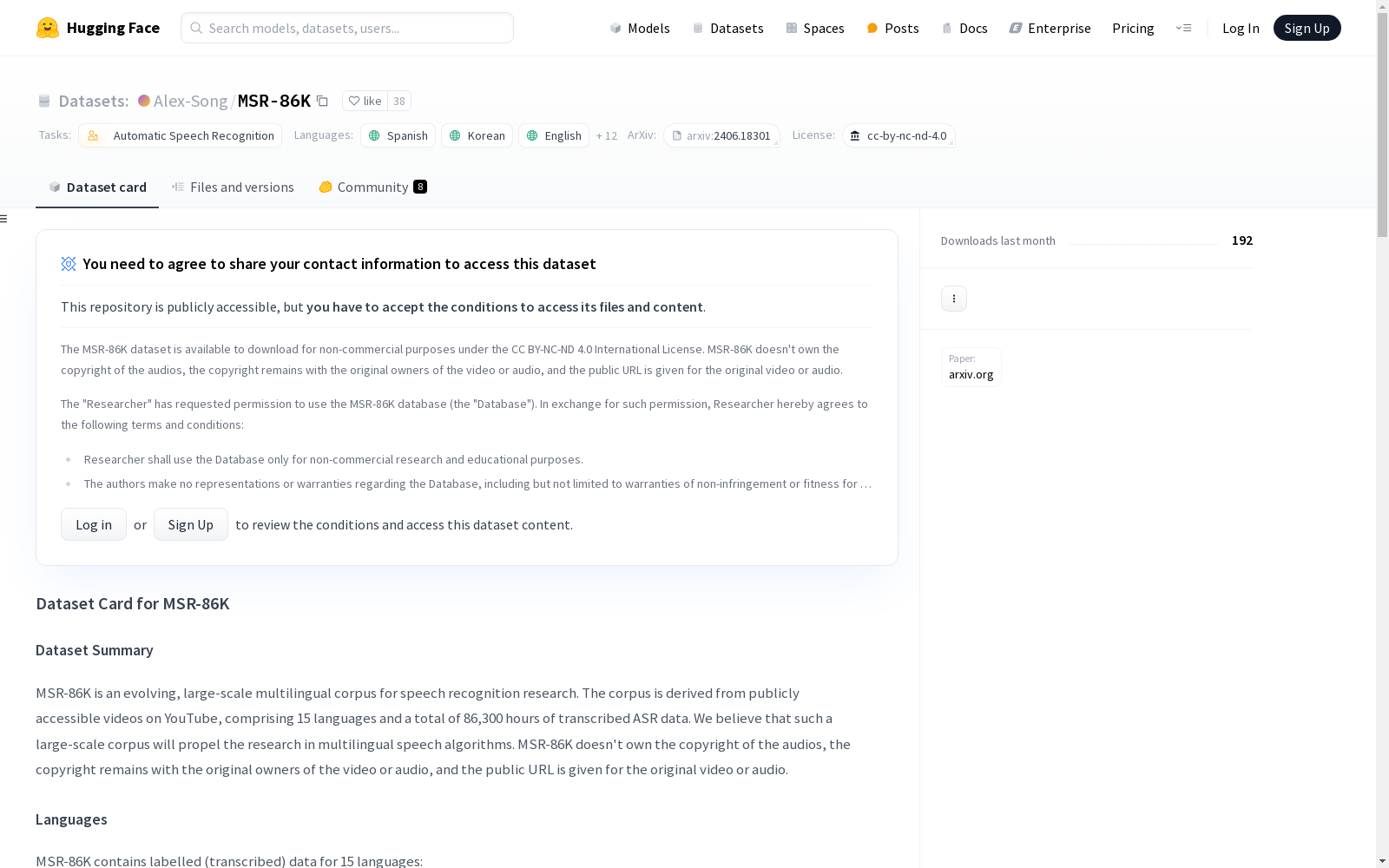Open the three-dot options menu in sidebar

(x=954, y=299)
